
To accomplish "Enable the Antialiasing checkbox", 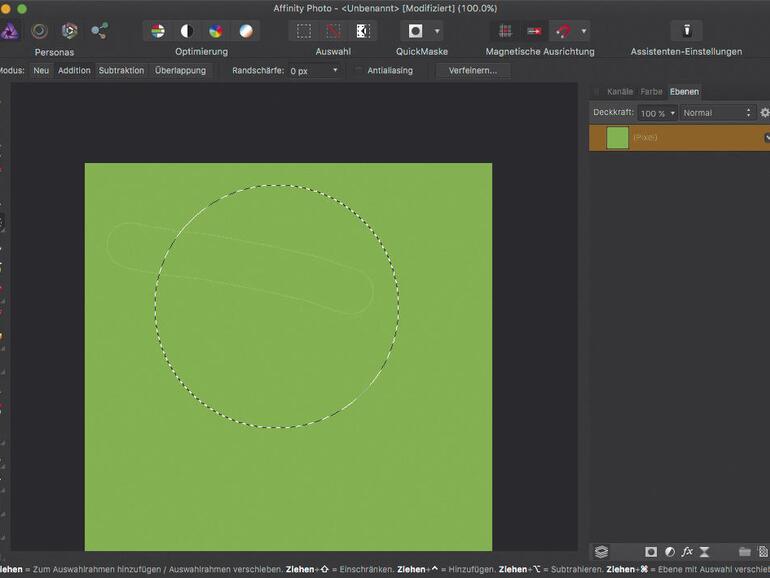I will 359,71.
